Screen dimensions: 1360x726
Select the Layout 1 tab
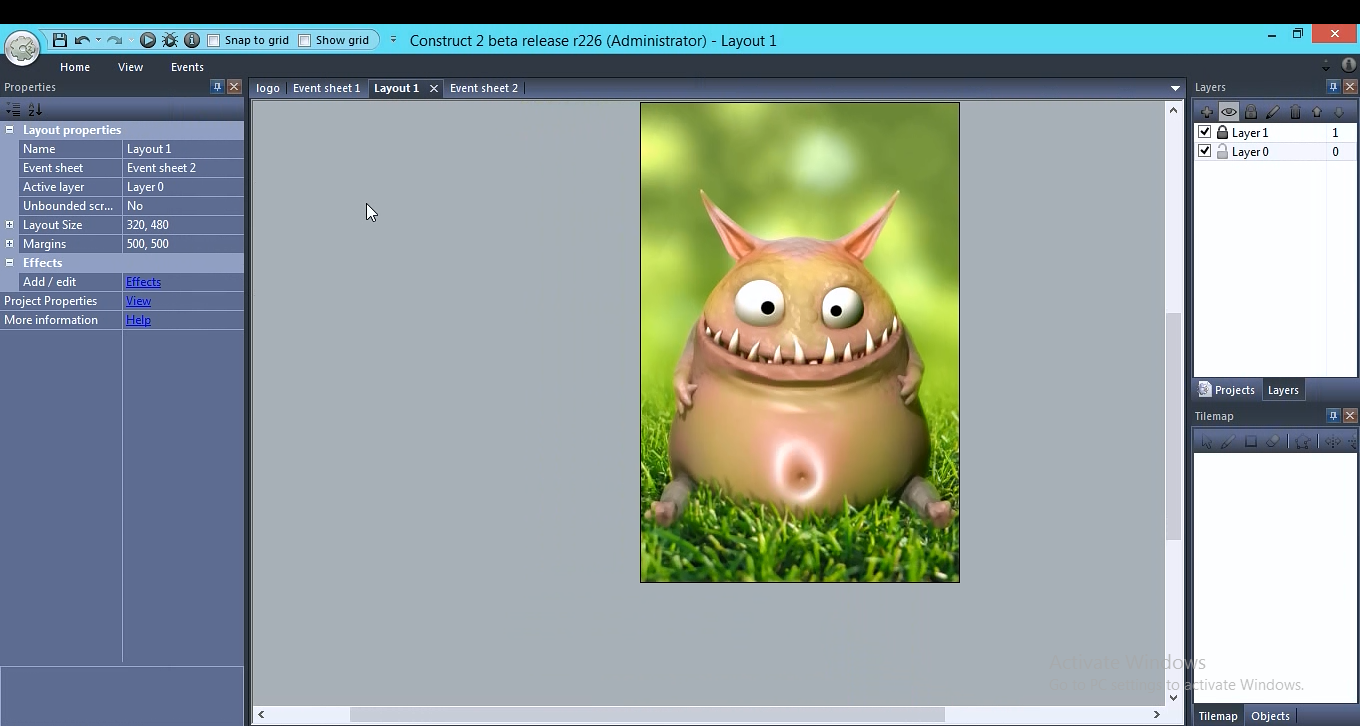396,88
